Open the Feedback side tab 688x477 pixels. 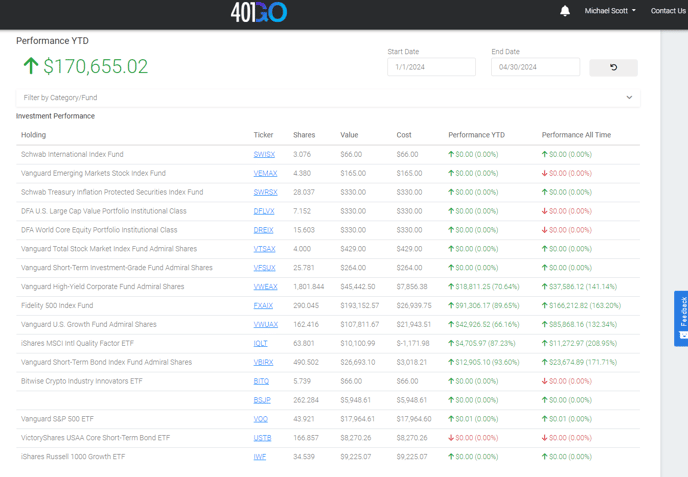682,317
